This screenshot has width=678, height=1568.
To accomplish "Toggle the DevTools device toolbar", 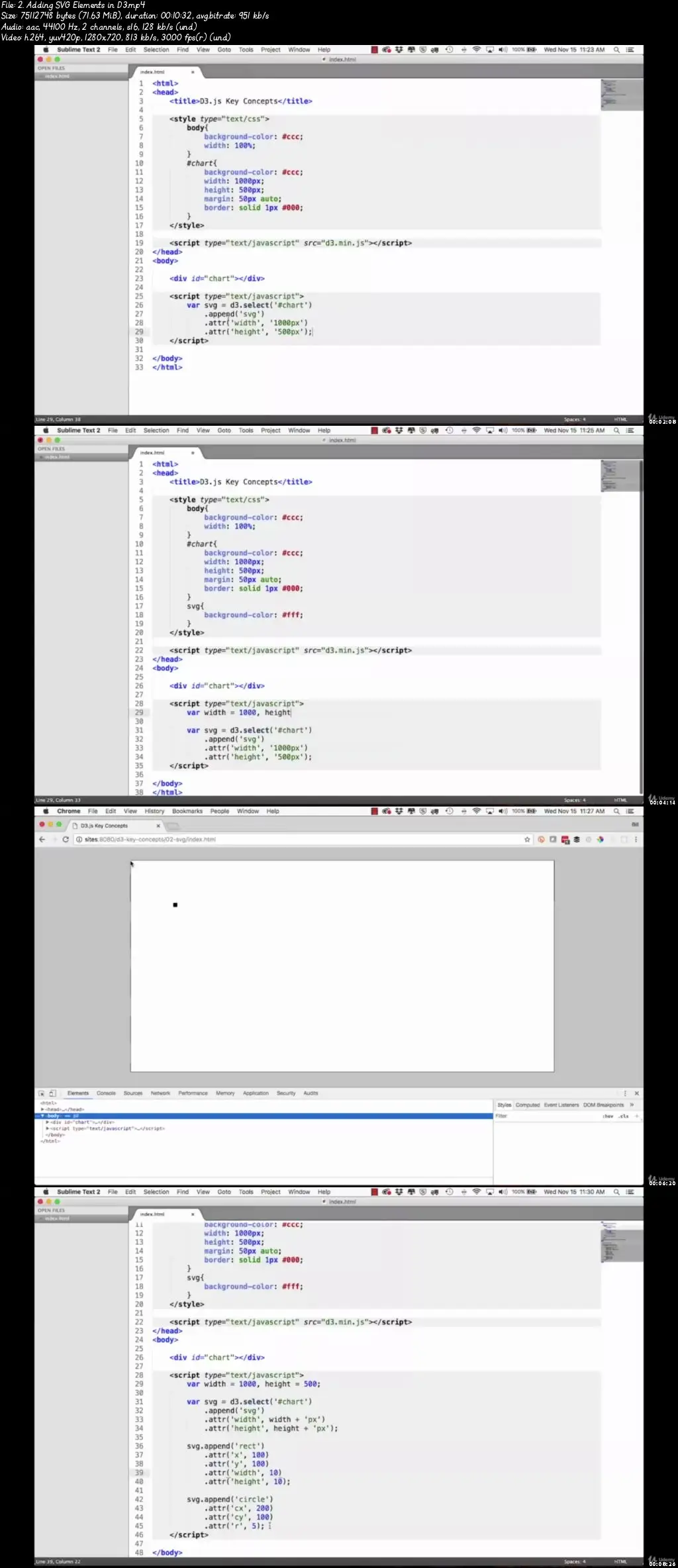I will click(x=52, y=1093).
